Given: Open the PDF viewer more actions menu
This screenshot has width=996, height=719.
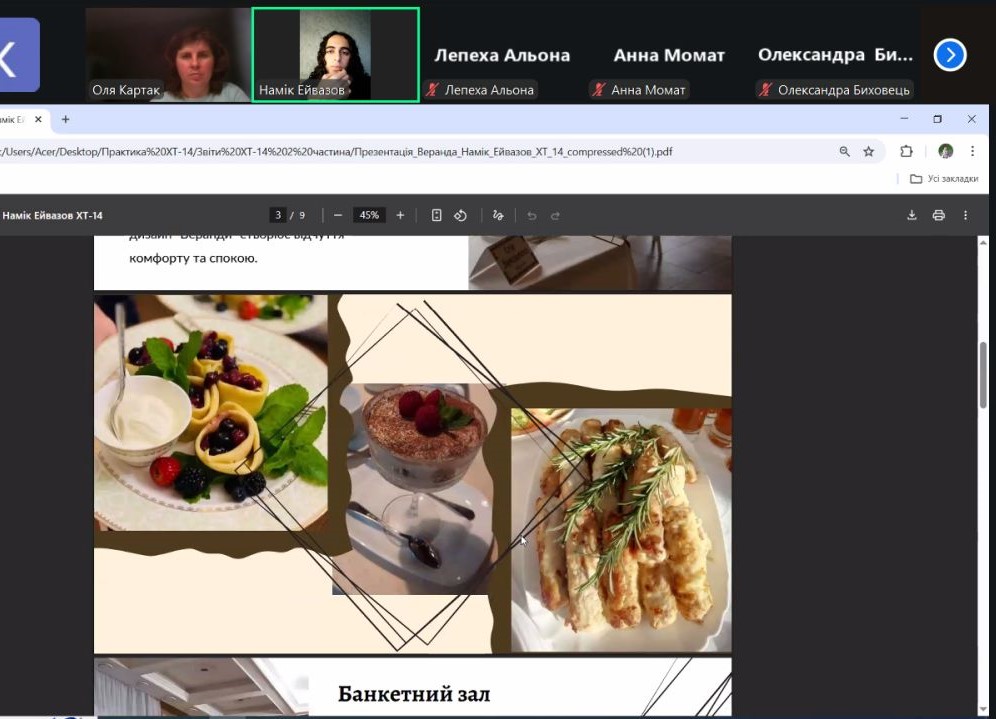Looking at the screenshot, I should [965, 215].
